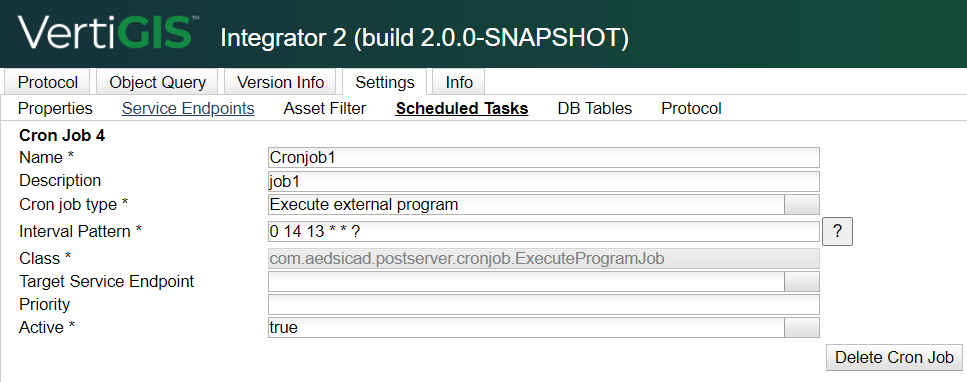
Task: Open the Protocol settings sub-tab
Action: coord(691,109)
